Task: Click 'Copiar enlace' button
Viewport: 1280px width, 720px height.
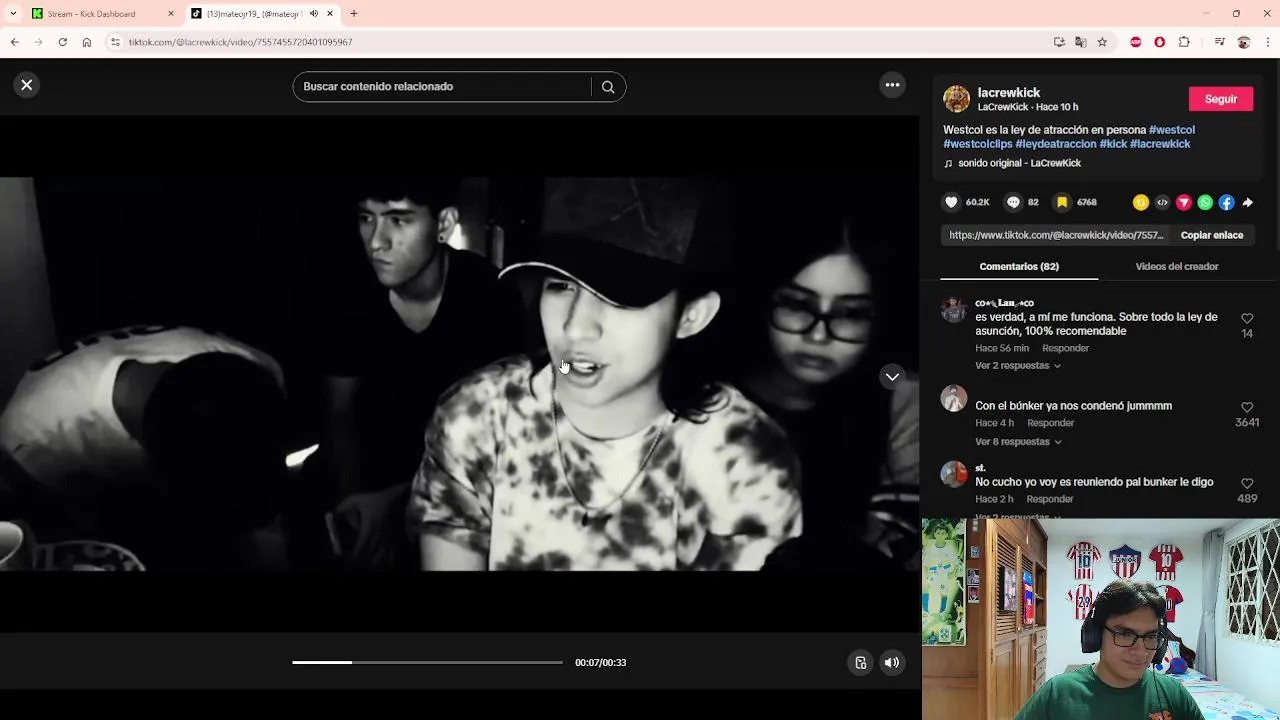Action: [x=1212, y=235]
